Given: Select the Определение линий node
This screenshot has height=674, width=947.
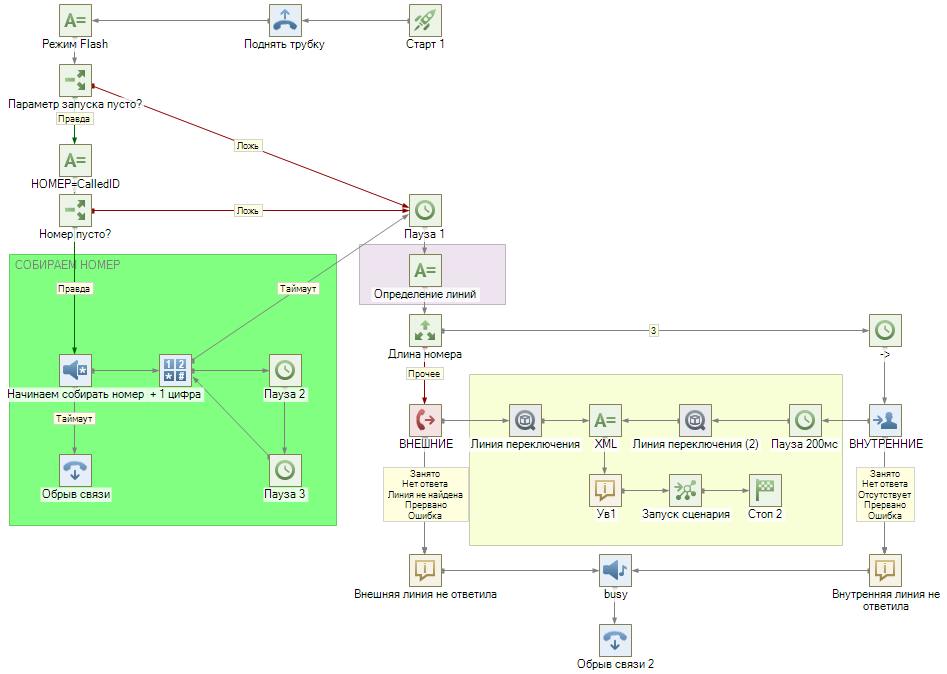Looking at the screenshot, I should tap(425, 270).
